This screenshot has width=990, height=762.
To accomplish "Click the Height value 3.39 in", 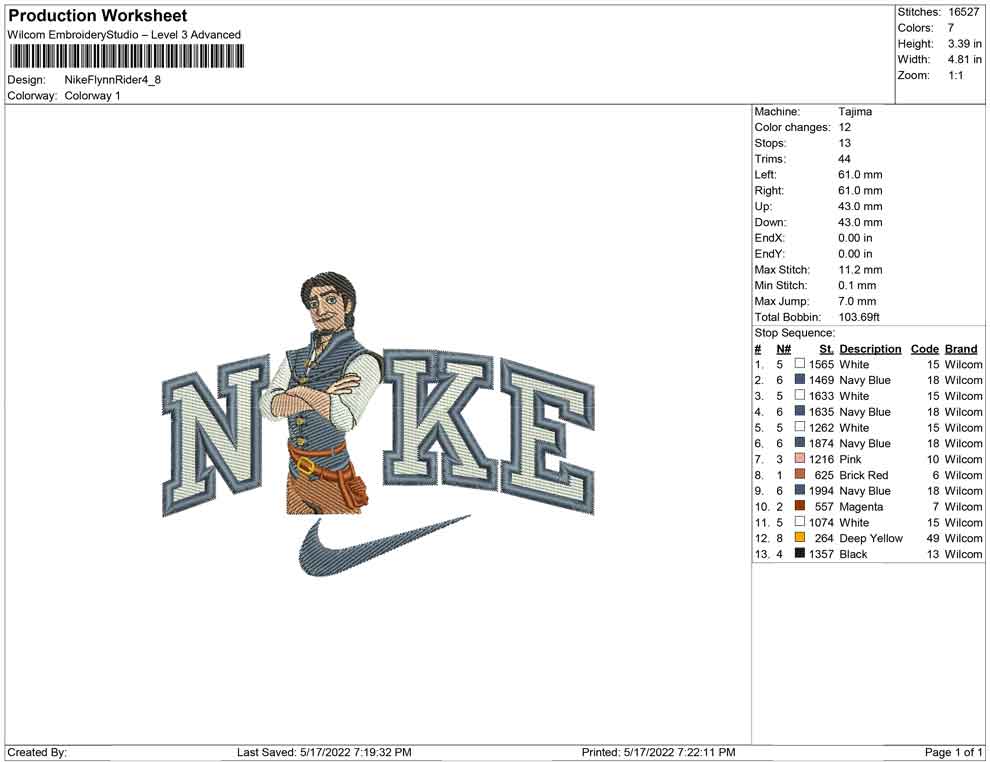I will point(964,44).
